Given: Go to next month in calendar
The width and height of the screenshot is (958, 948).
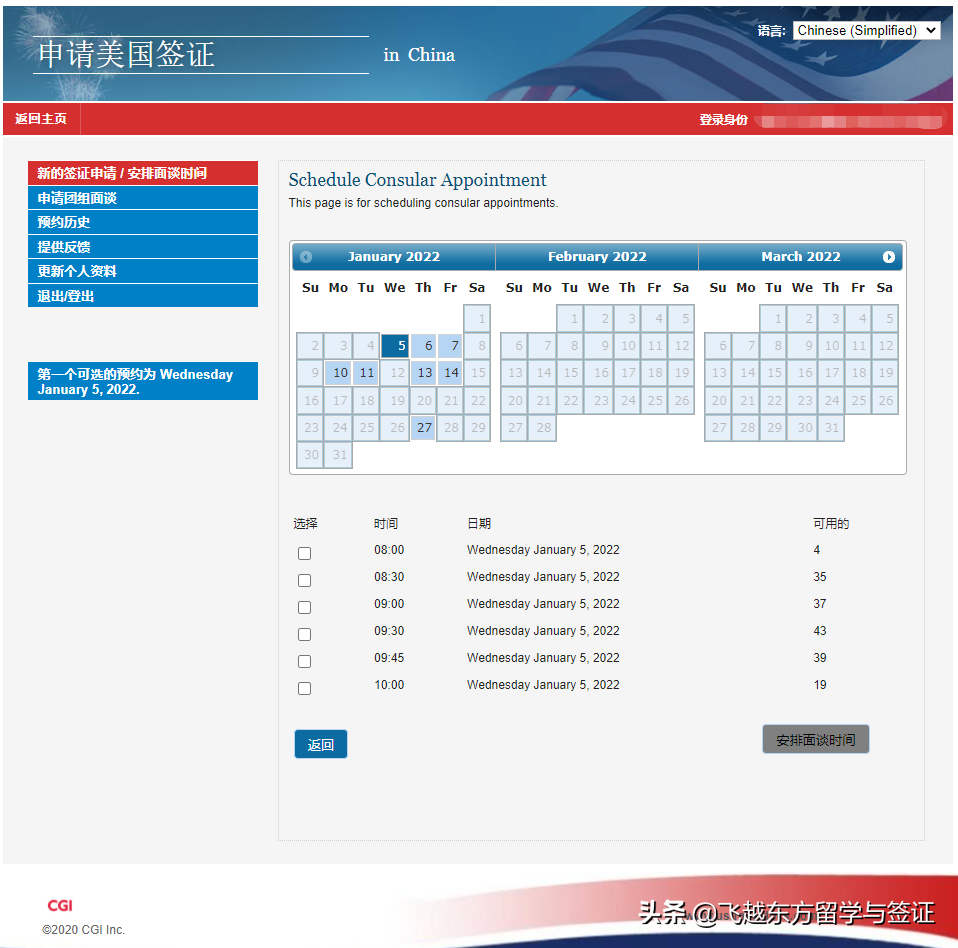Looking at the screenshot, I should click(x=889, y=257).
